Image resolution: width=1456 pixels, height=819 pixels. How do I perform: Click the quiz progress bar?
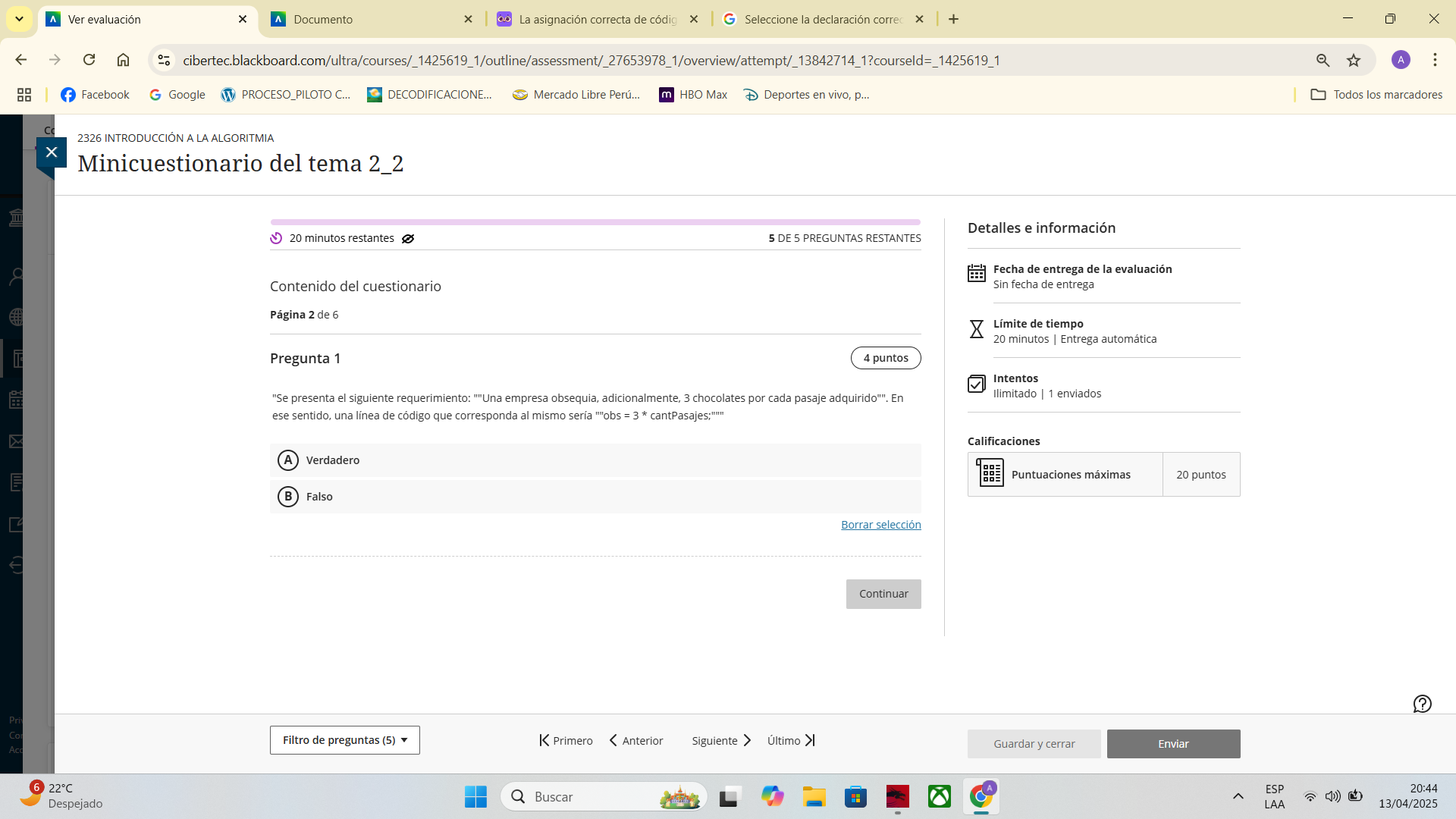click(595, 221)
